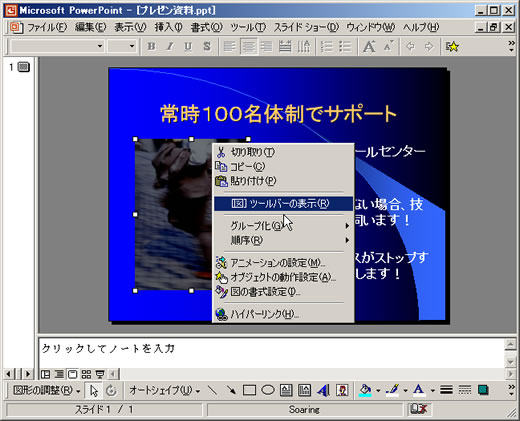Viewport: 520px width, 421px height.
Task: Click the Promote left arrow button
Action: (x=410, y=46)
